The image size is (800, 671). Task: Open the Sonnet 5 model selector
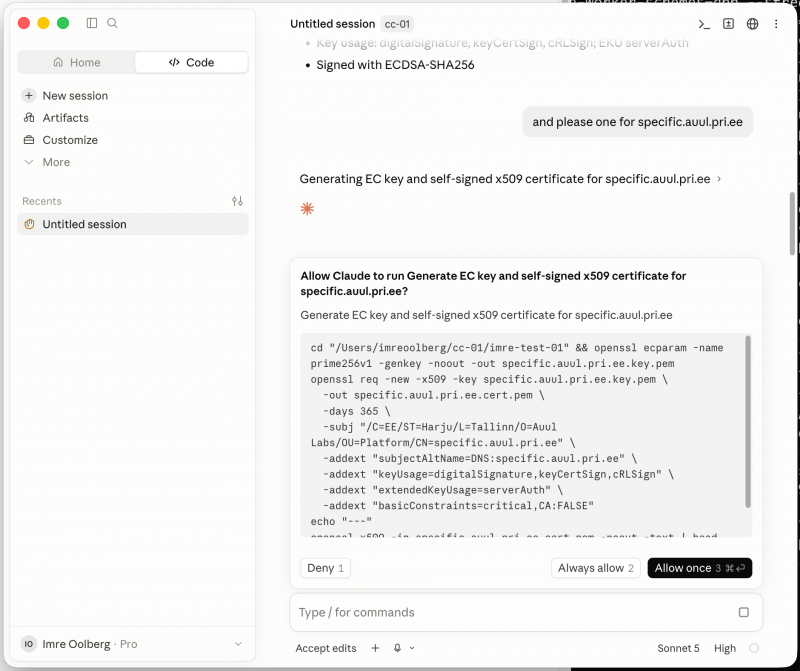(x=678, y=648)
